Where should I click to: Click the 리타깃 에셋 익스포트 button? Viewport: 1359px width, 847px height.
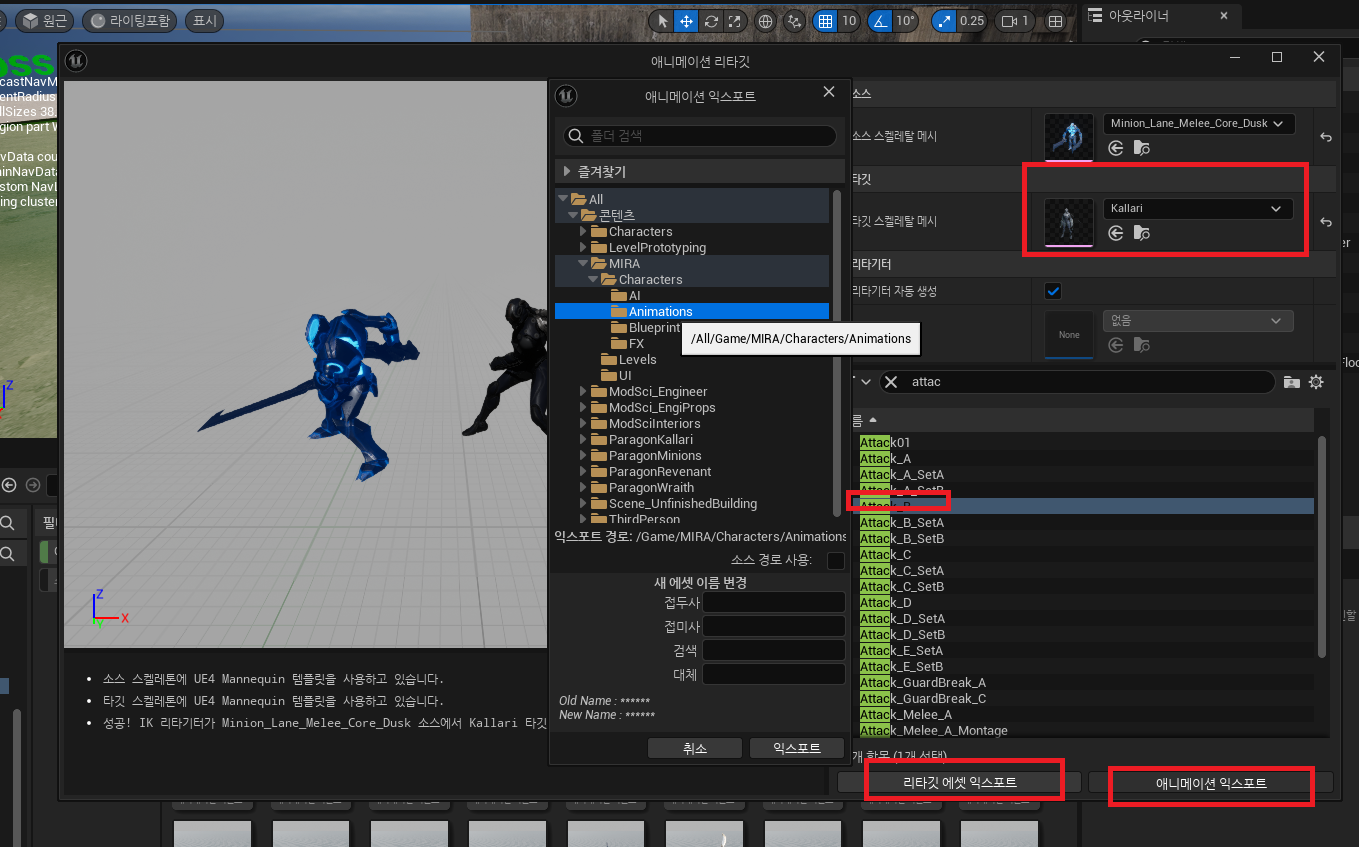pos(960,782)
